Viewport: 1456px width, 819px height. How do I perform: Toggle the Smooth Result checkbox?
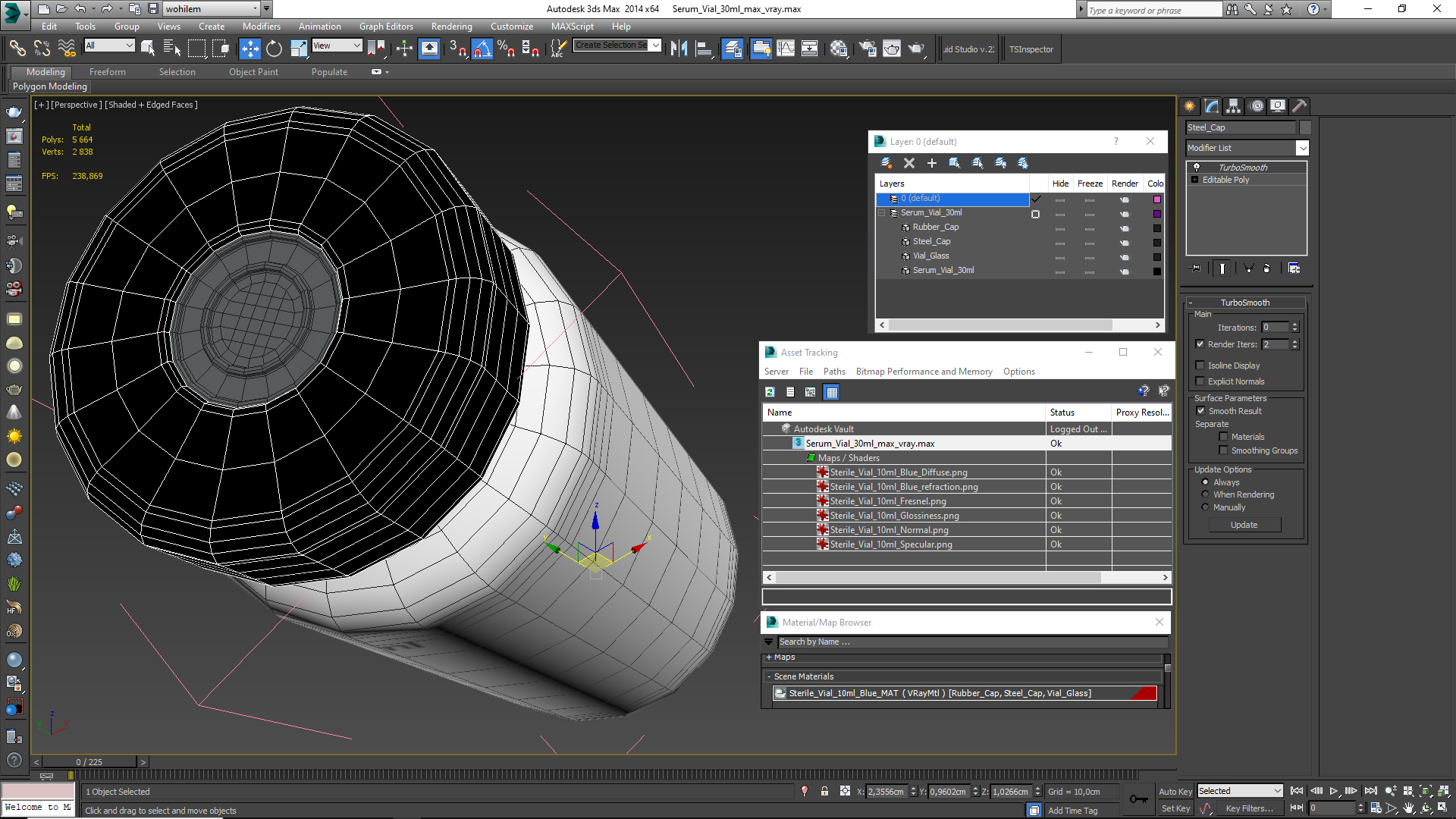[x=1200, y=410]
